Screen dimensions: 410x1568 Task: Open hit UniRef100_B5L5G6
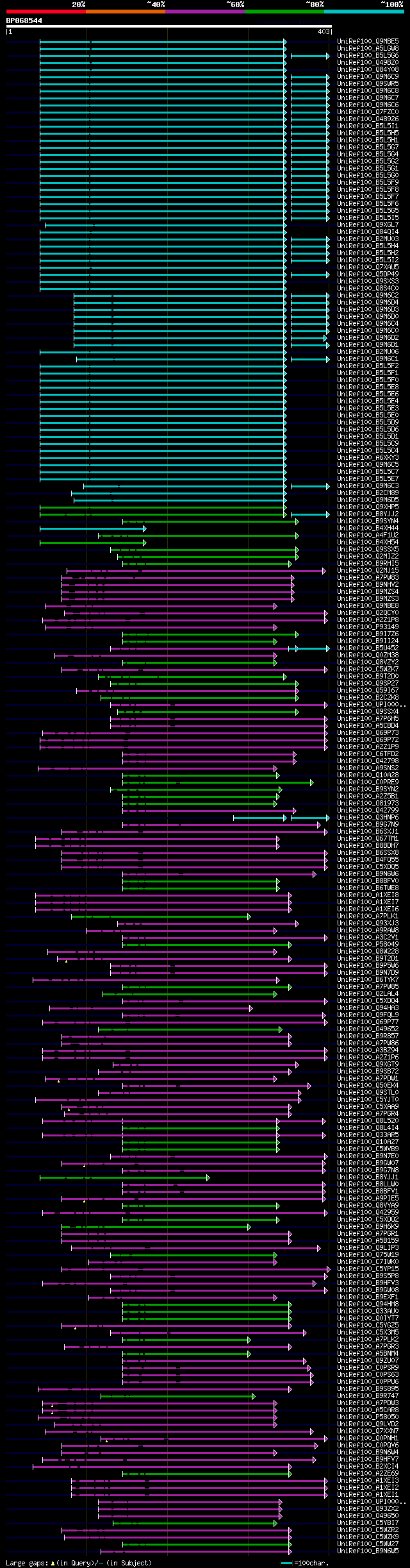click(368, 55)
